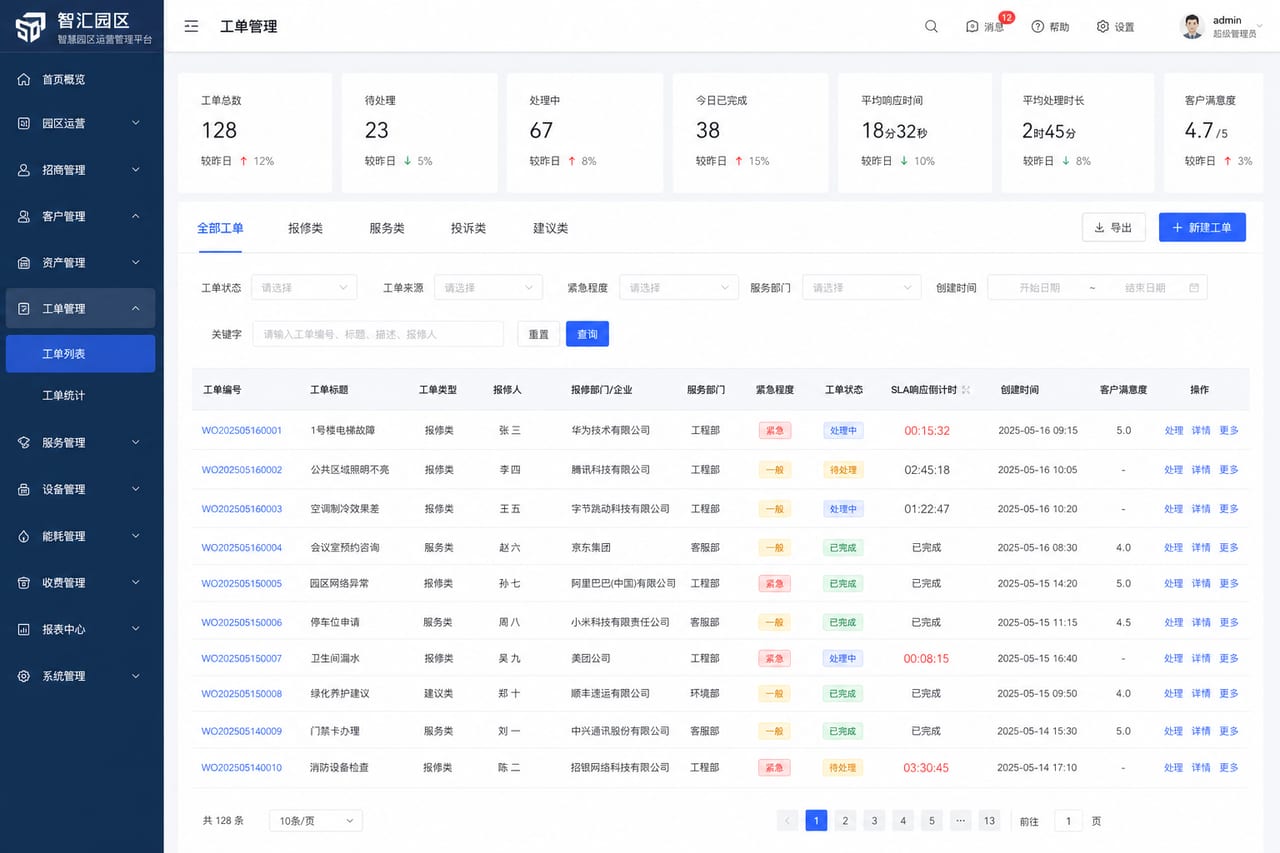
Task: Click the 待处理 statistics card
Action: point(420,132)
